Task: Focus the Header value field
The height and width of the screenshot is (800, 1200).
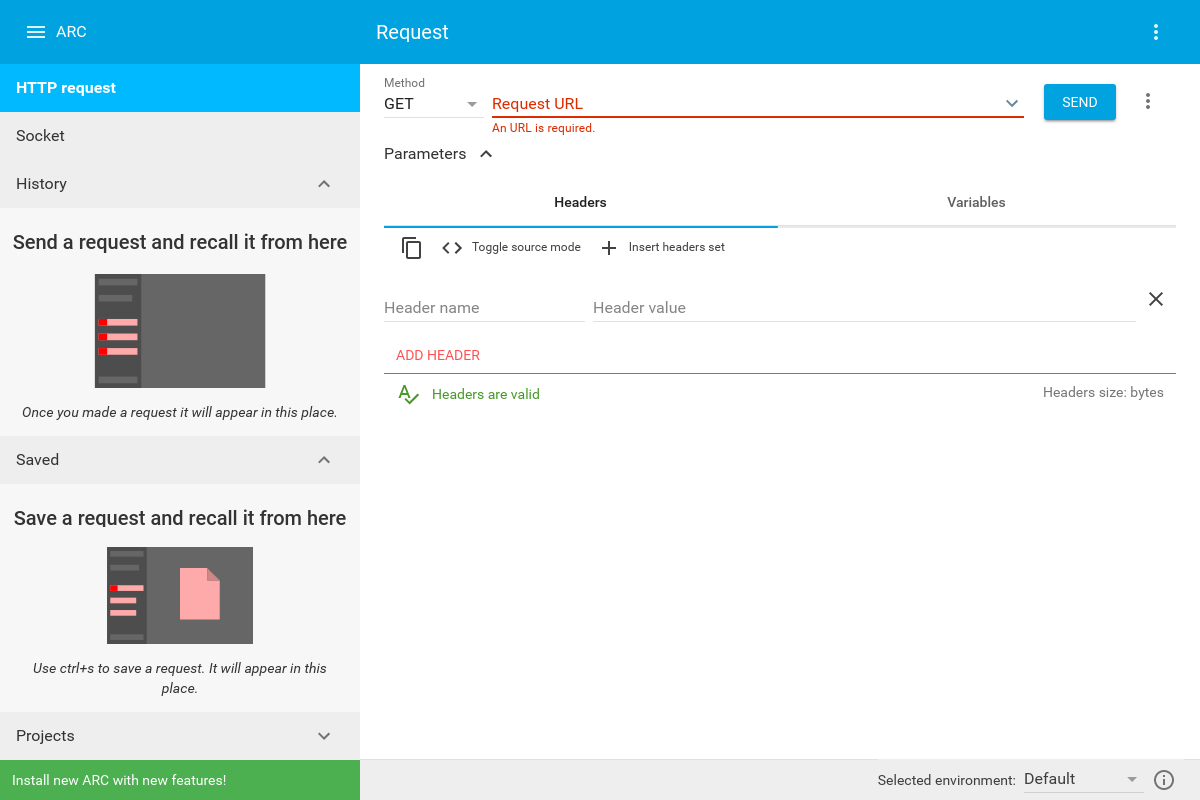Action: 864,308
